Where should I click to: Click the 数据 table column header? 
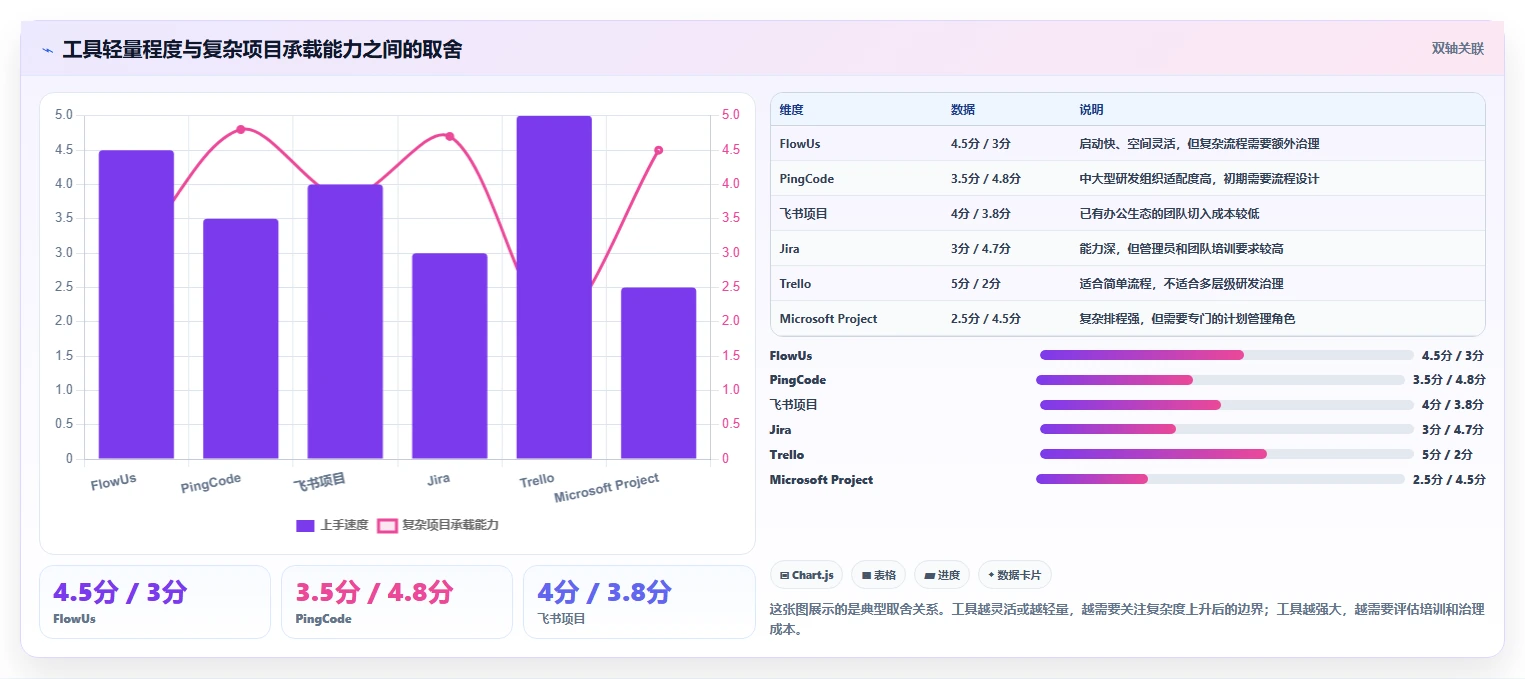(963, 110)
